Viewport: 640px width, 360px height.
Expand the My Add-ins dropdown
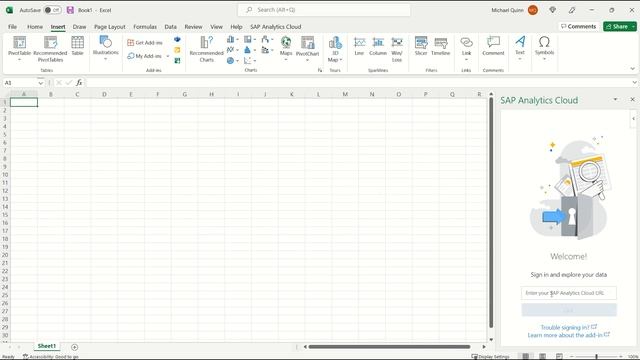168,56
